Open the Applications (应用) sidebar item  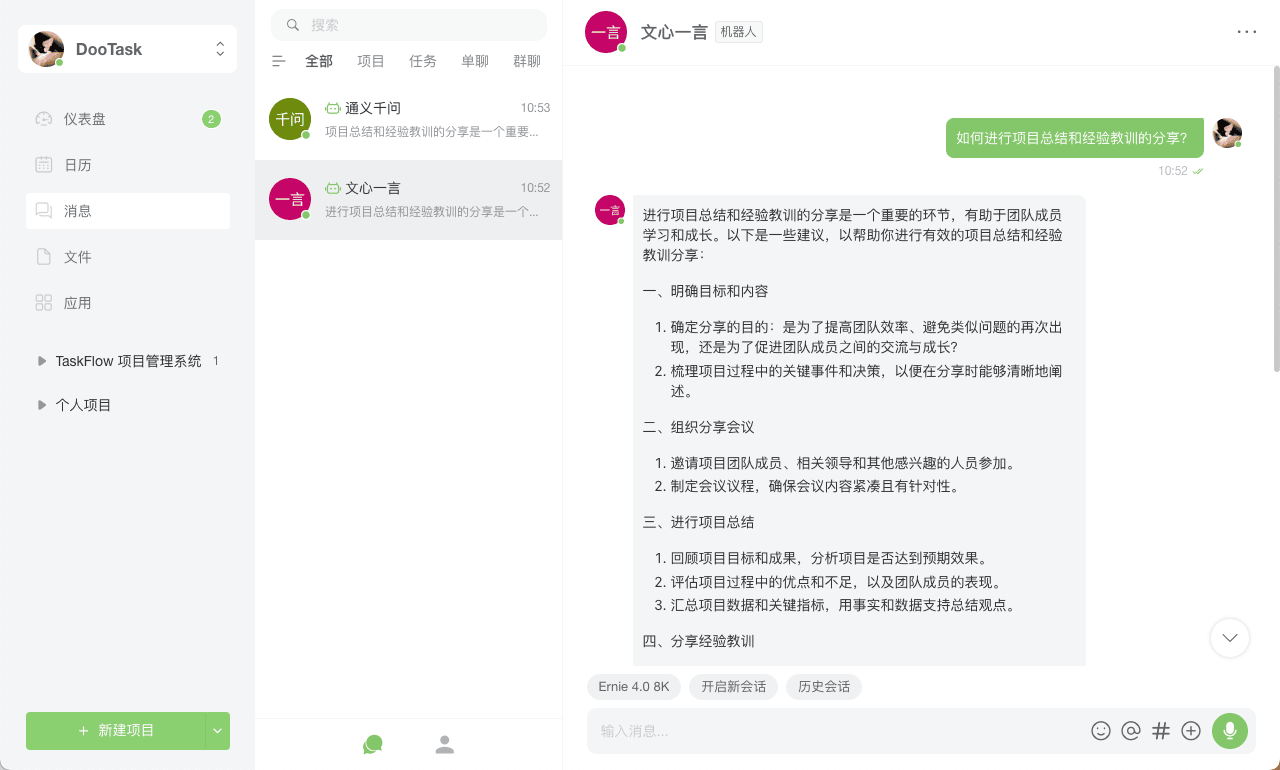(128, 303)
